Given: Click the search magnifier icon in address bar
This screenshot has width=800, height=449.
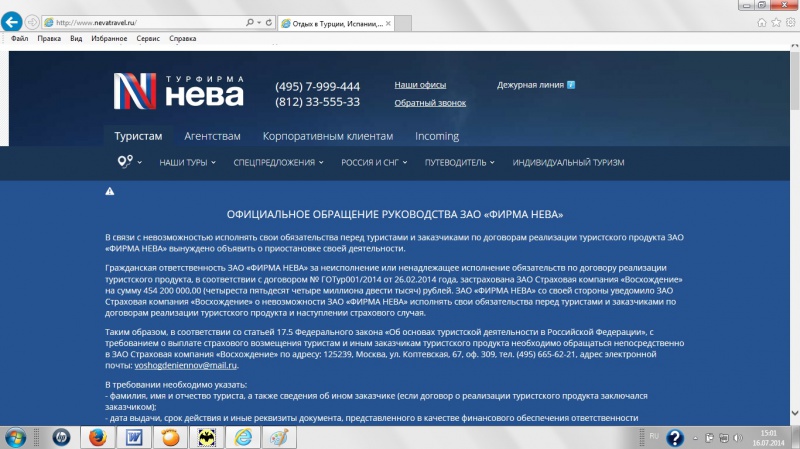Looking at the screenshot, I should [x=249, y=22].
